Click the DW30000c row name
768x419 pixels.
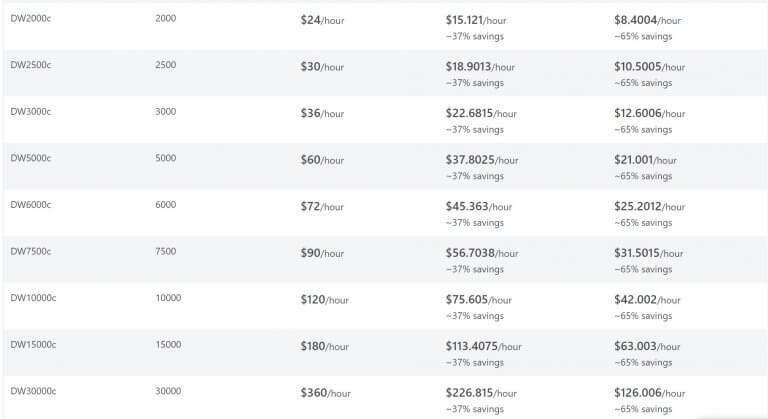click(x=33, y=391)
